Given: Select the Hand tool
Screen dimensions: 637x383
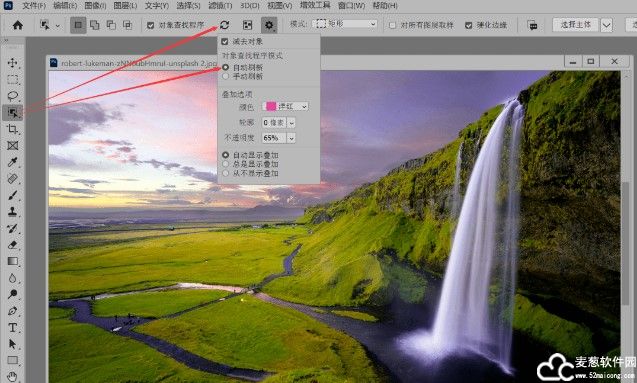Looking at the screenshot, I should [13, 376].
